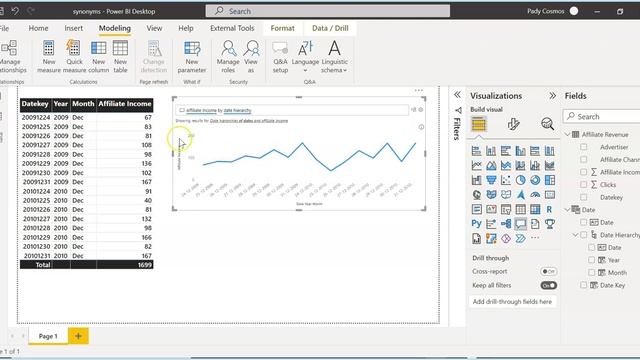Collapse the Date Hierarchy node
Image resolution: width=640 pixels, height=360 pixels.
(575, 235)
